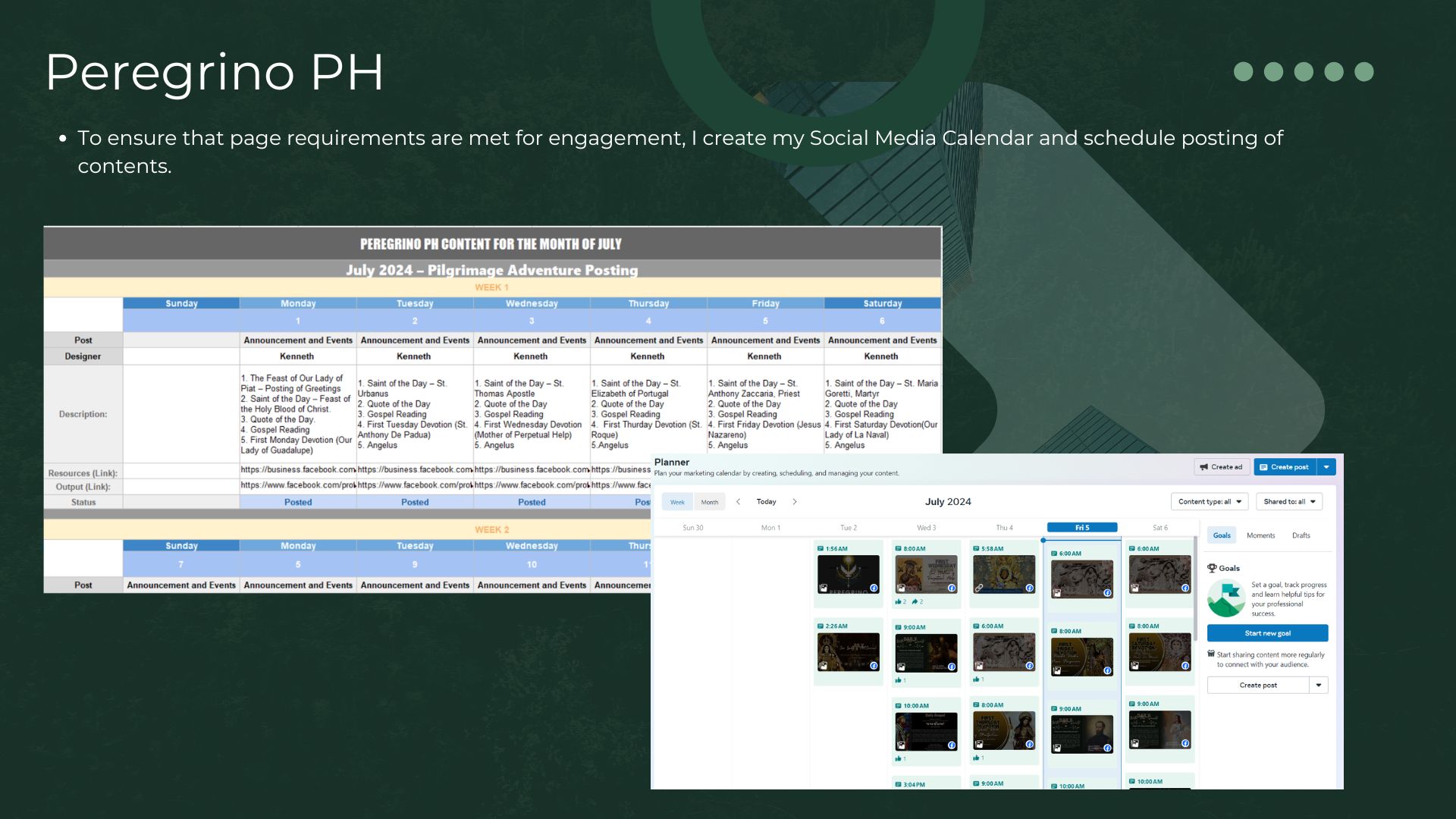The image size is (1456, 819).
Task: Click the photo icon on the Sat 6:00 AM post
Action: pyautogui.click(x=1135, y=588)
